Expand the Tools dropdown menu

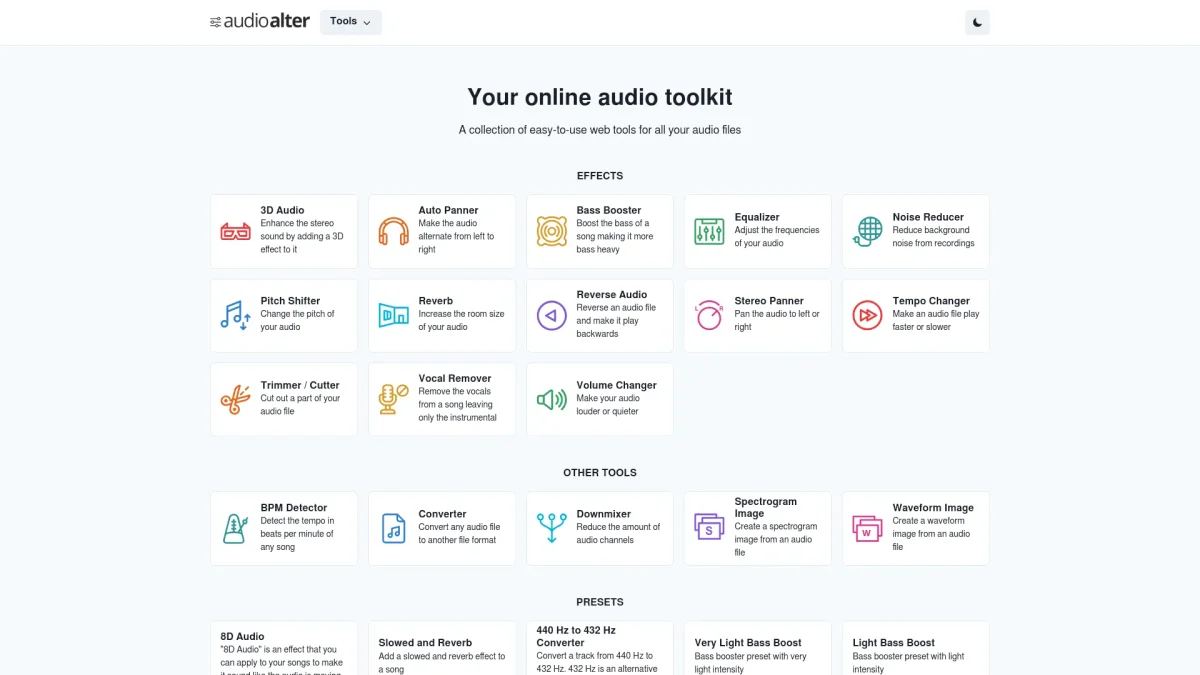tap(350, 22)
